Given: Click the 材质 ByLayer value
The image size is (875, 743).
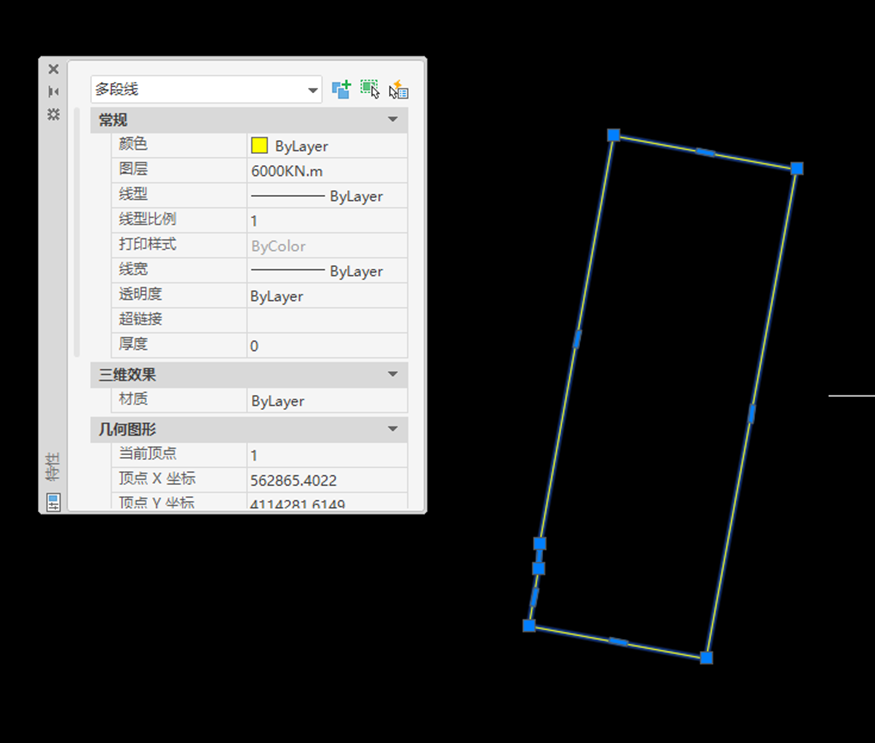Looking at the screenshot, I should [327, 401].
